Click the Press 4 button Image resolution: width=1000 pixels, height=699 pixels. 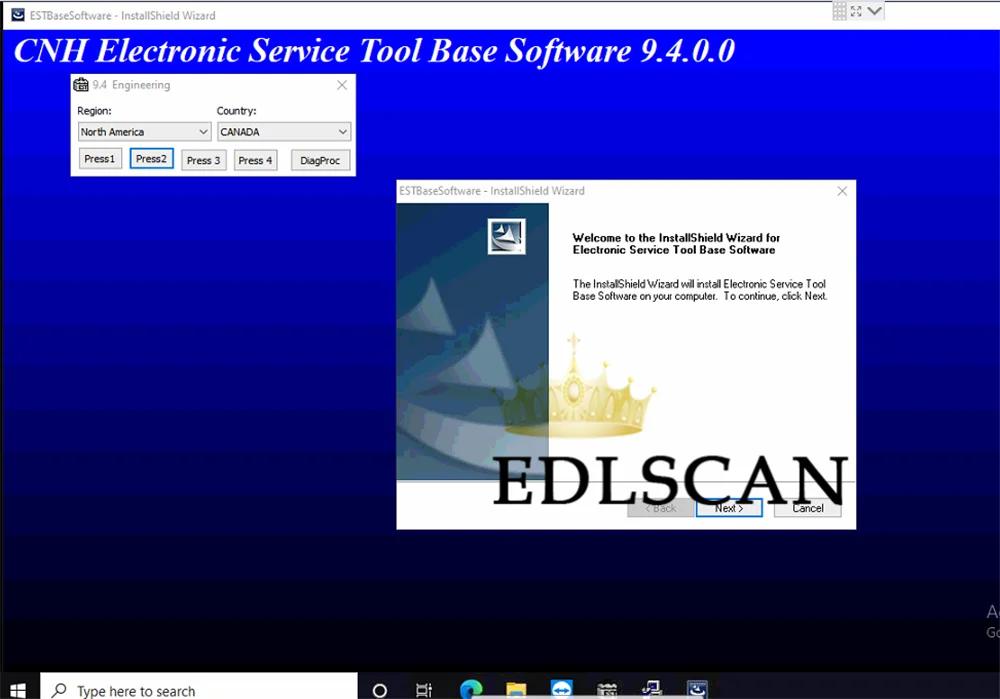click(x=255, y=160)
